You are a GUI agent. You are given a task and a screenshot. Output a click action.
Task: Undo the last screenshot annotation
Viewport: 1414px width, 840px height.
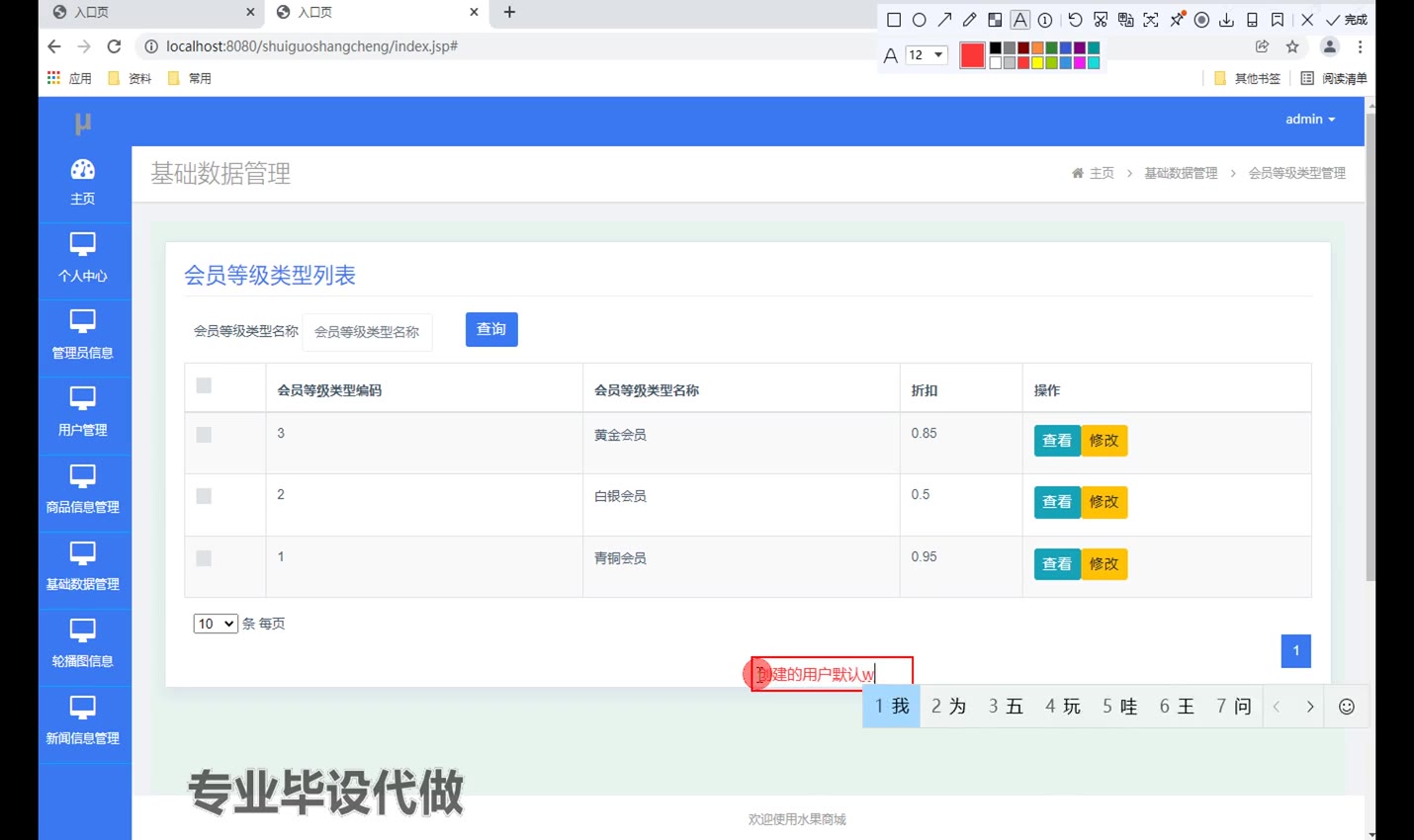click(x=1075, y=20)
